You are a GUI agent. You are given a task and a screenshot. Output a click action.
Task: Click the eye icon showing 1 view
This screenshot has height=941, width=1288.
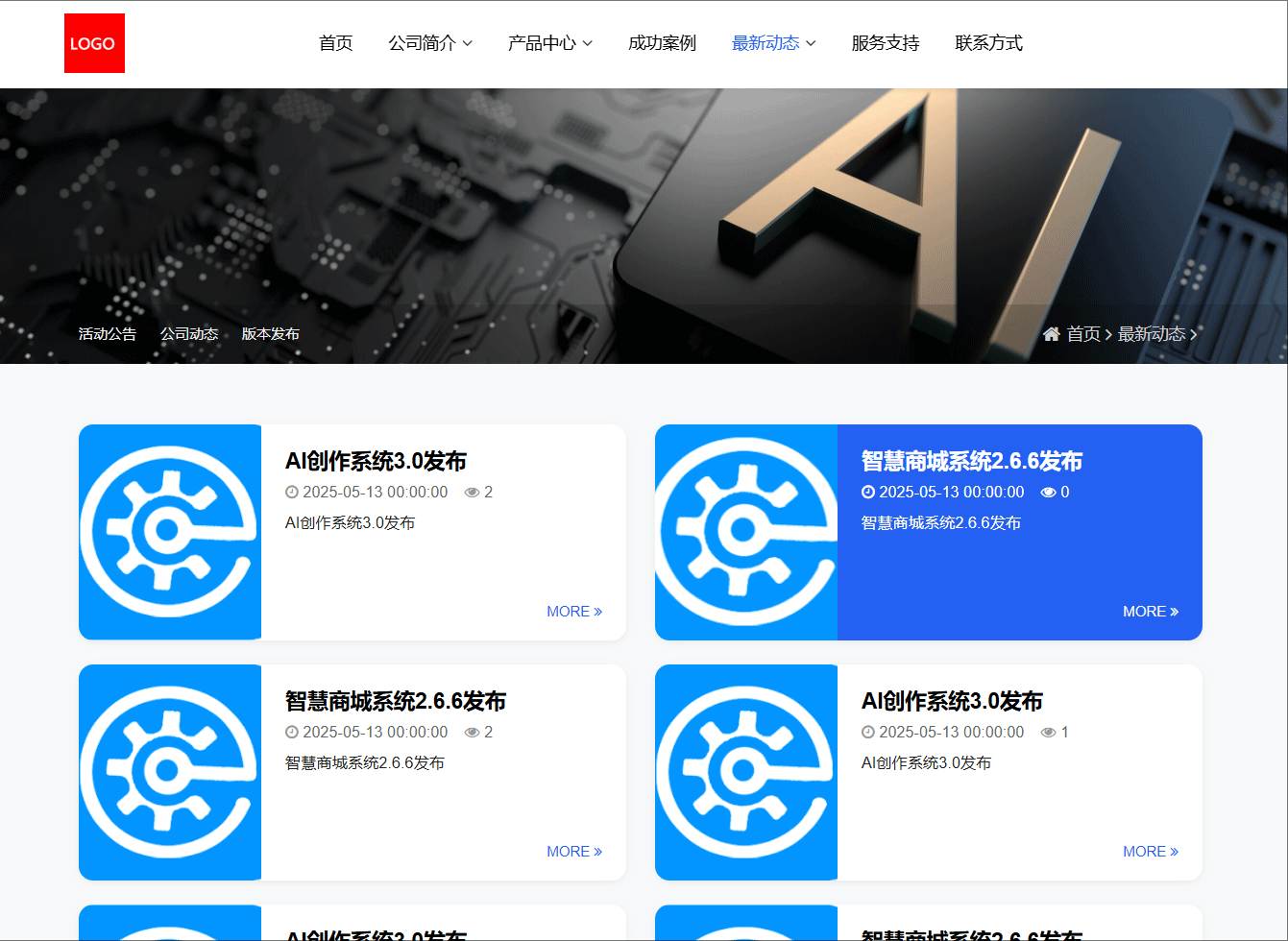[x=1048, y=733]
